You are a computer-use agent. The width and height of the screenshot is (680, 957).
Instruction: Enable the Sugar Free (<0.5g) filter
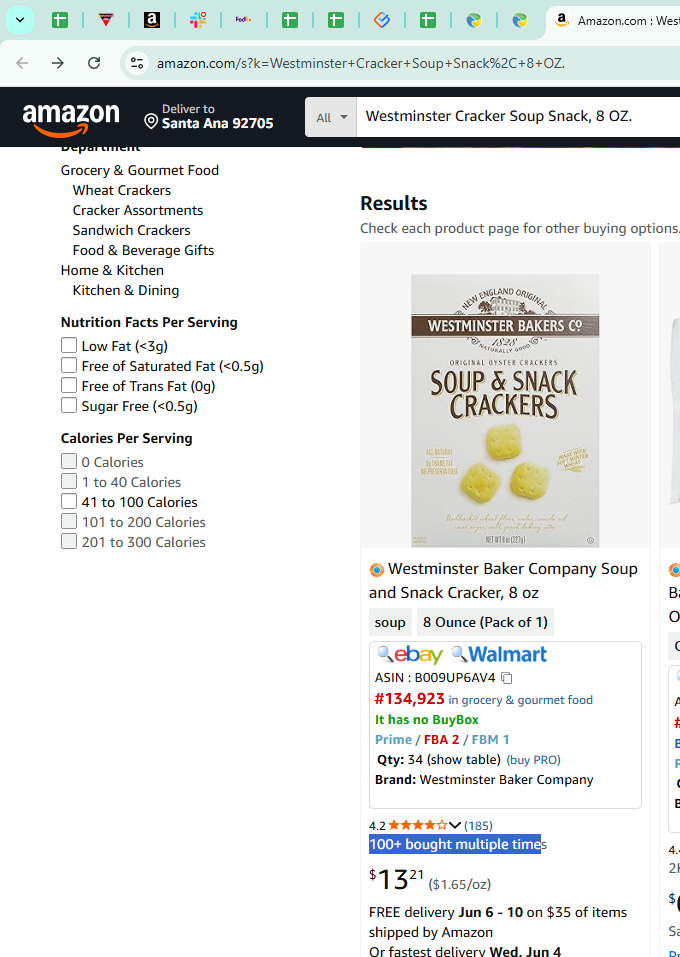point(69,406)
